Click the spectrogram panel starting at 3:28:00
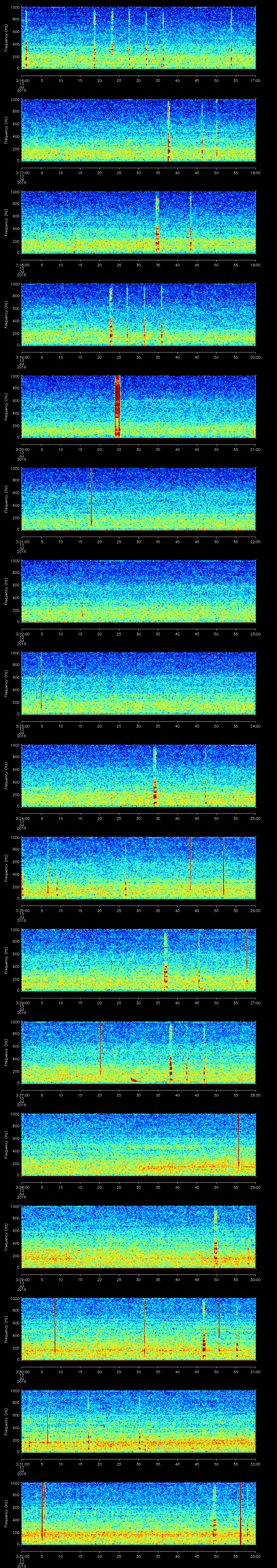Image resolution: width=277 pixels, height=1568 pixels. [x=139, y=1144]
